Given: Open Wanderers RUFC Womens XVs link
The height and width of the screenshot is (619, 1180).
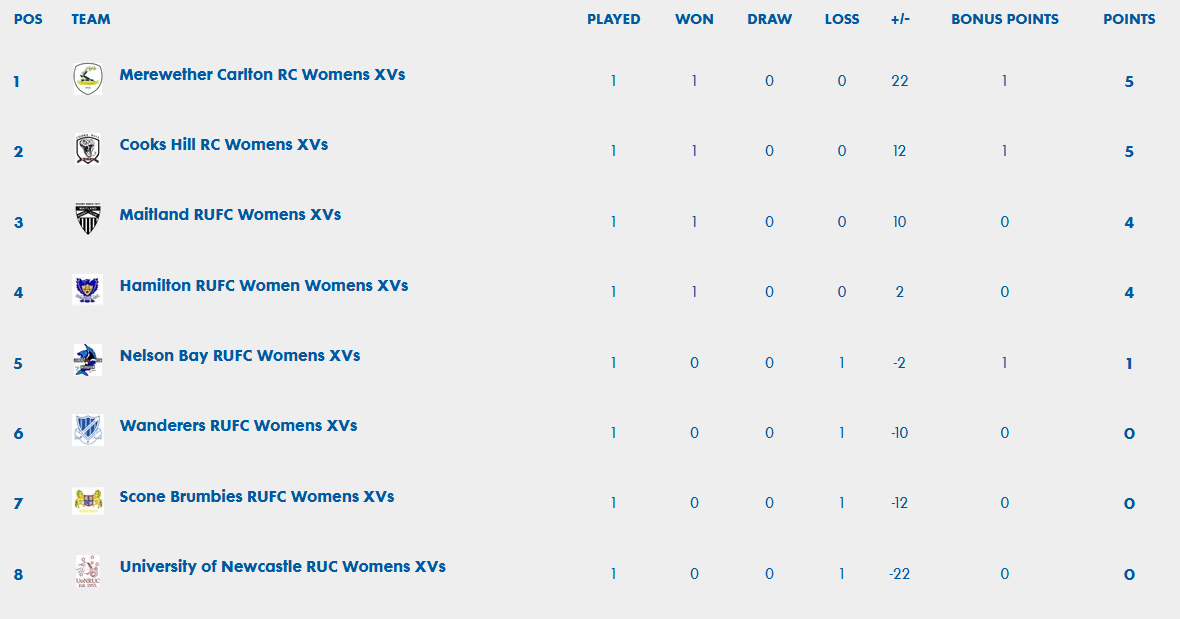Looking at the screenshot, I should 238,425.
